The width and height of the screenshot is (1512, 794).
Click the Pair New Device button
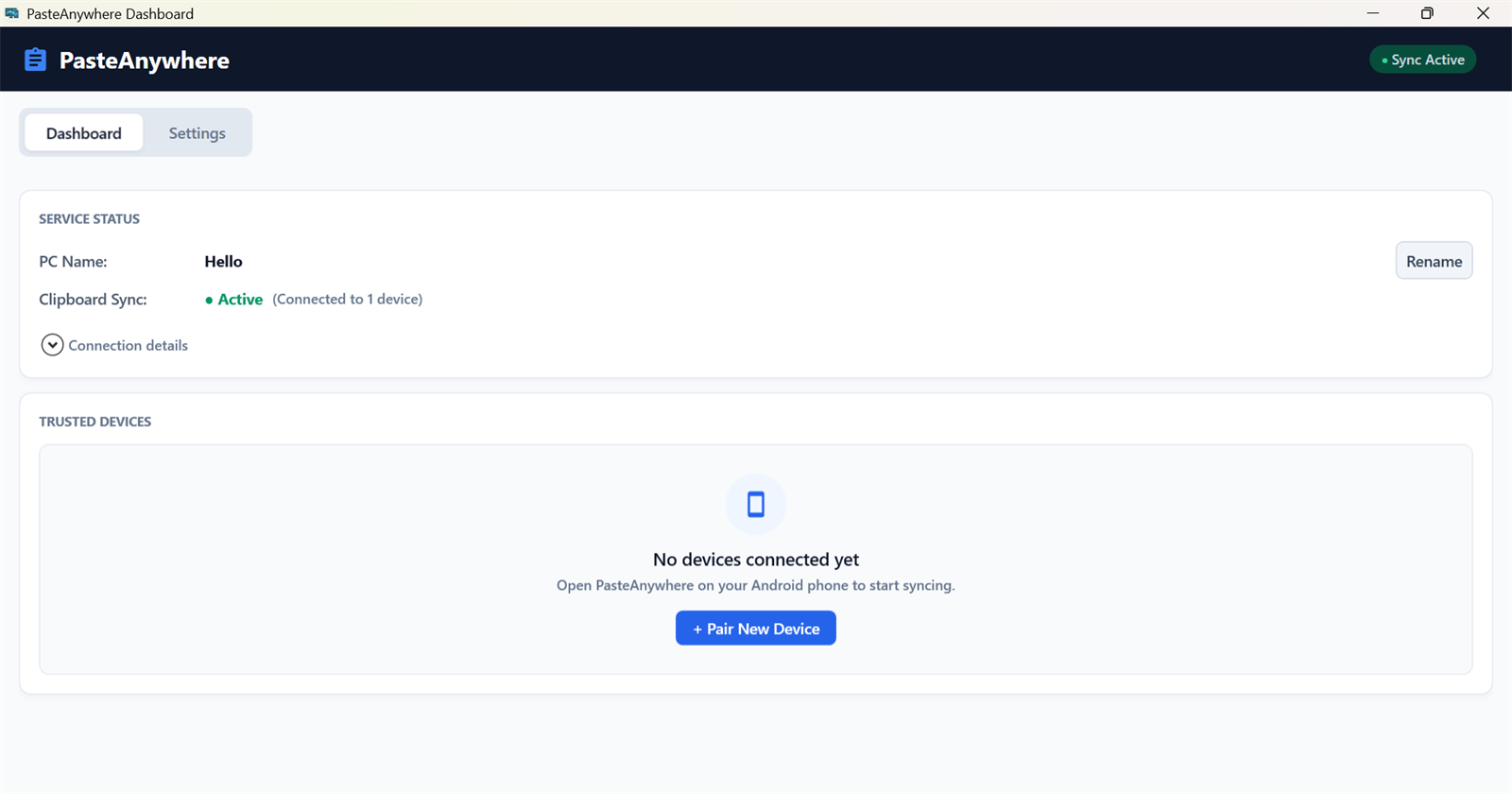coord(756,629)
